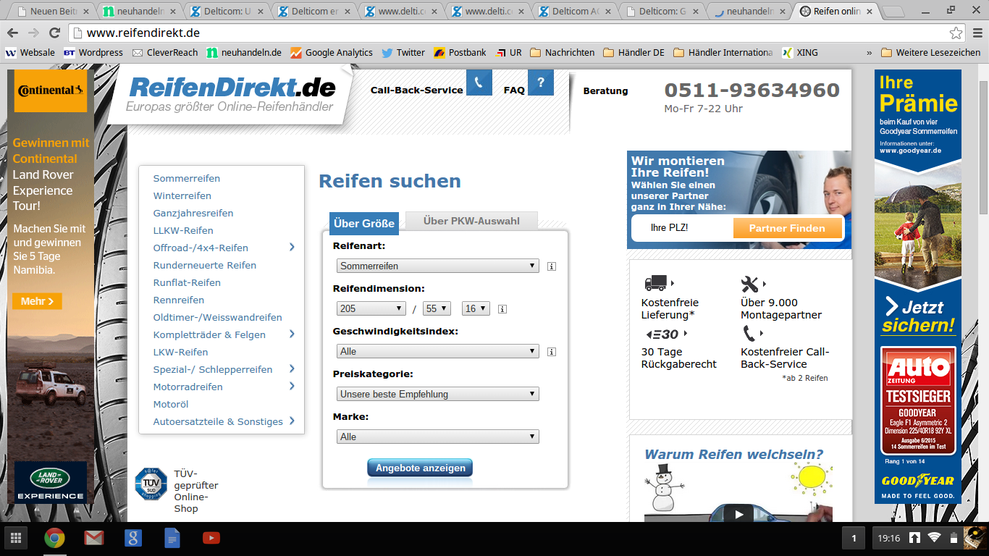Viewport: 989px width, 556px height.
Task: Click the delivery truck icon
Action: point(656,282)
